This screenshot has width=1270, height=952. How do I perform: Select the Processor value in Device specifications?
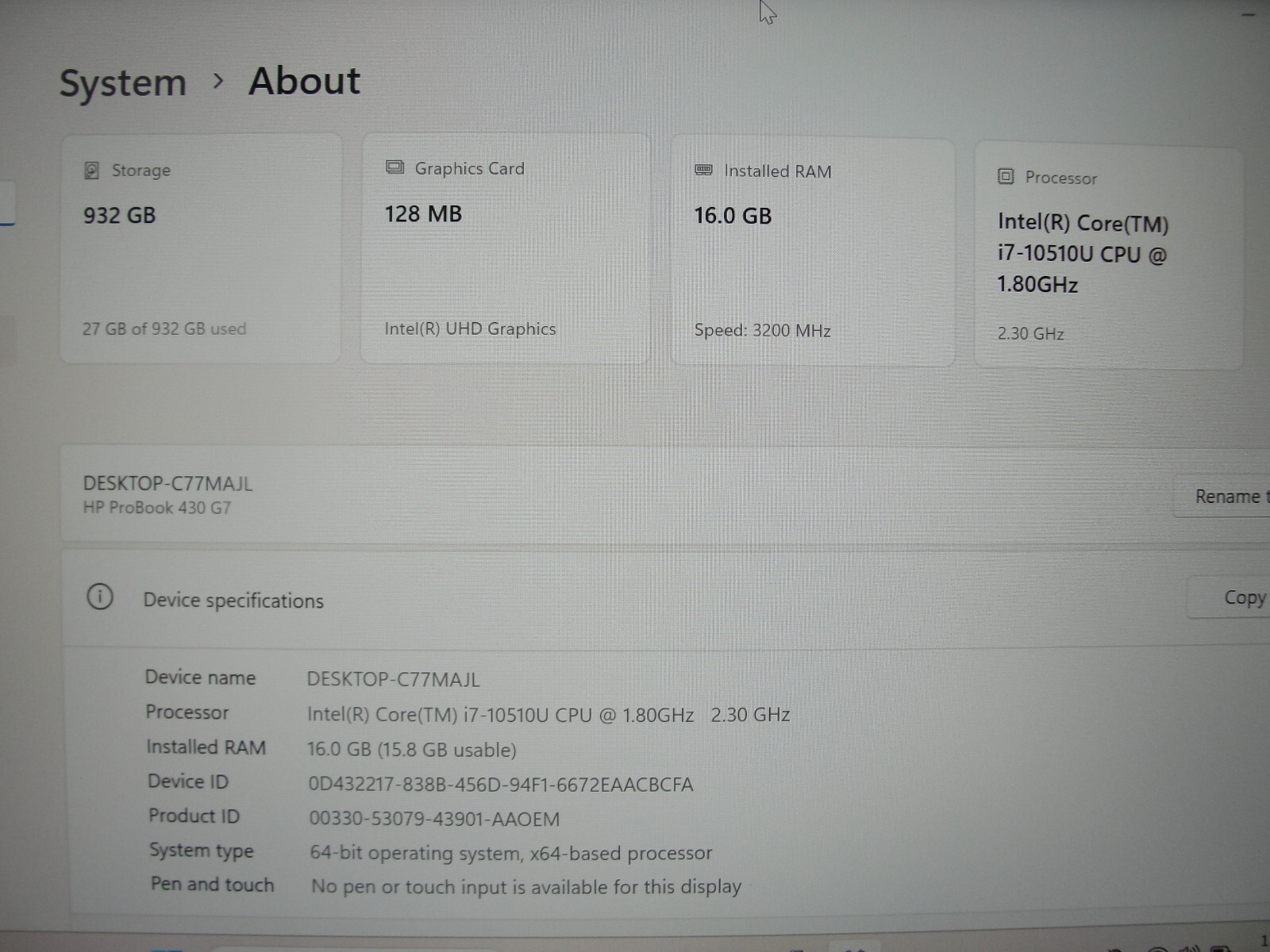(548, 715)
